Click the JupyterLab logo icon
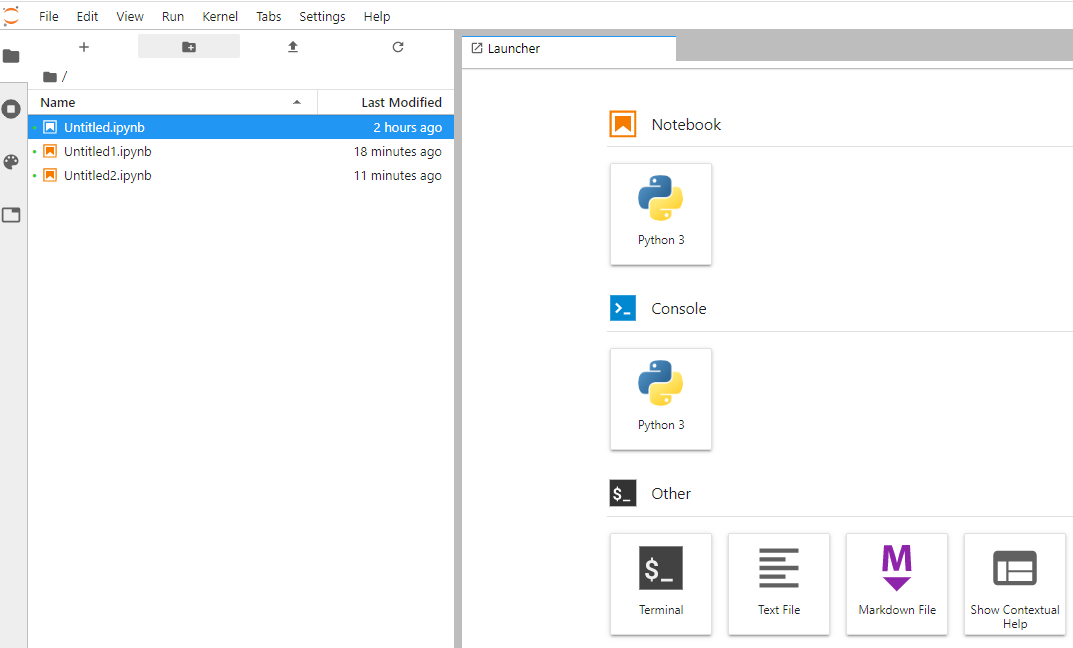 pyautogui.click(x=11, y=16)
